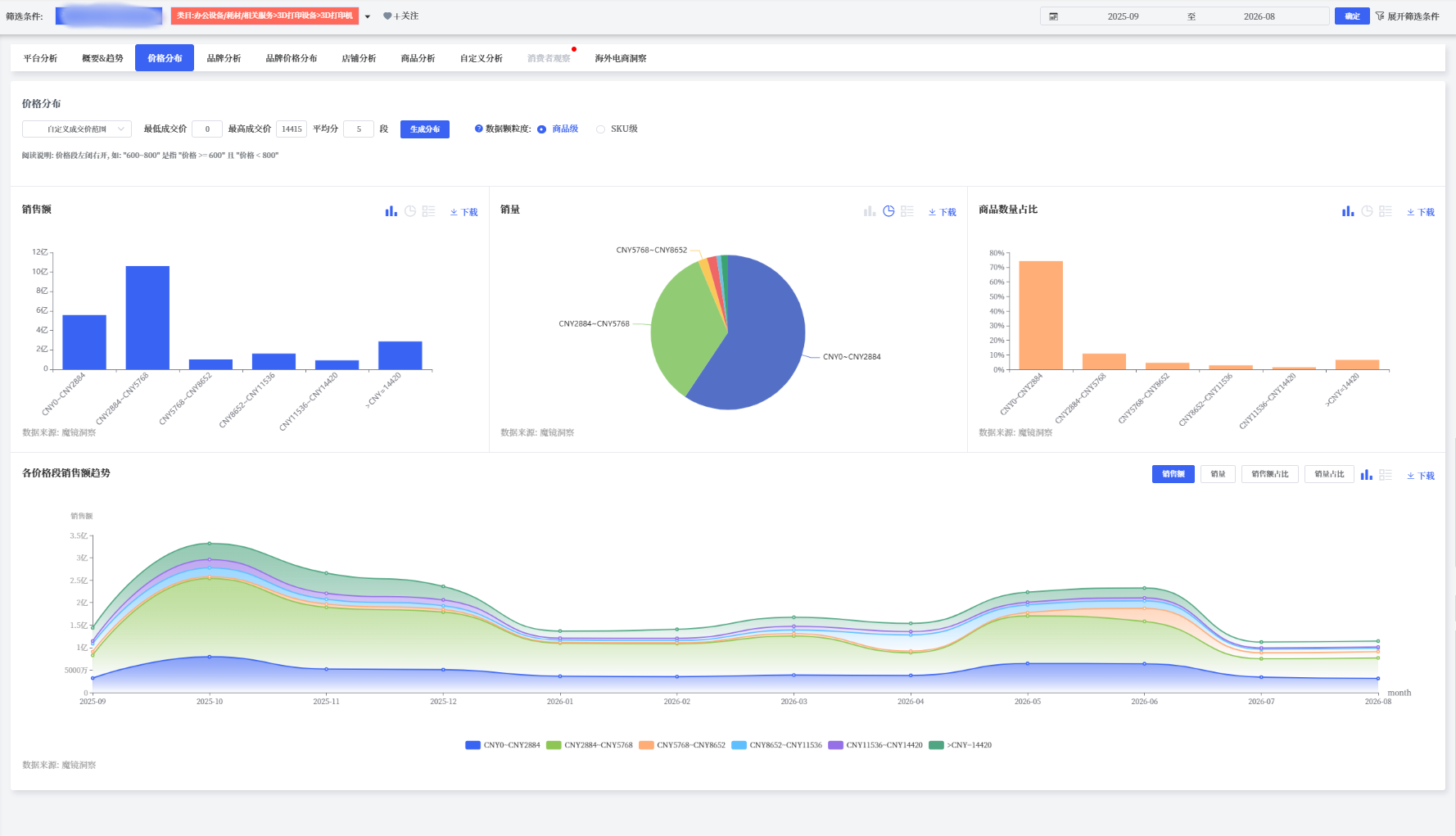Viewport: 1456px width, 836px height.
Task: Click the 最低成交价 input field
Action: (x=207, y=129)
